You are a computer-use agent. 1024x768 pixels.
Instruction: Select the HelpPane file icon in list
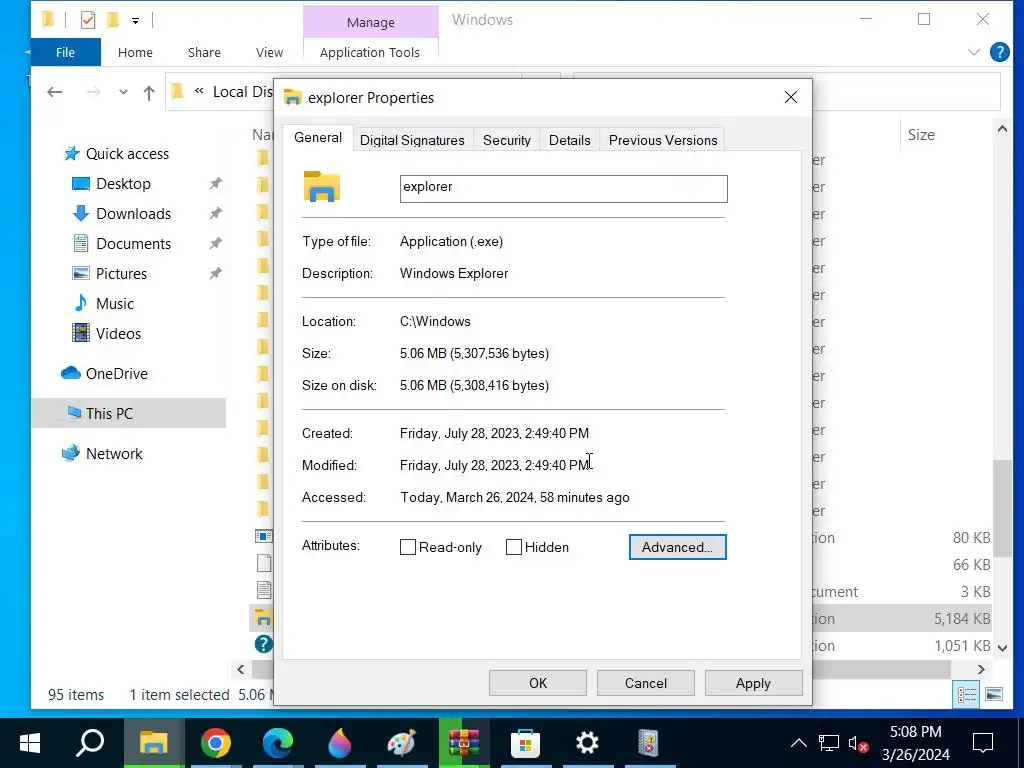point(263,645)
